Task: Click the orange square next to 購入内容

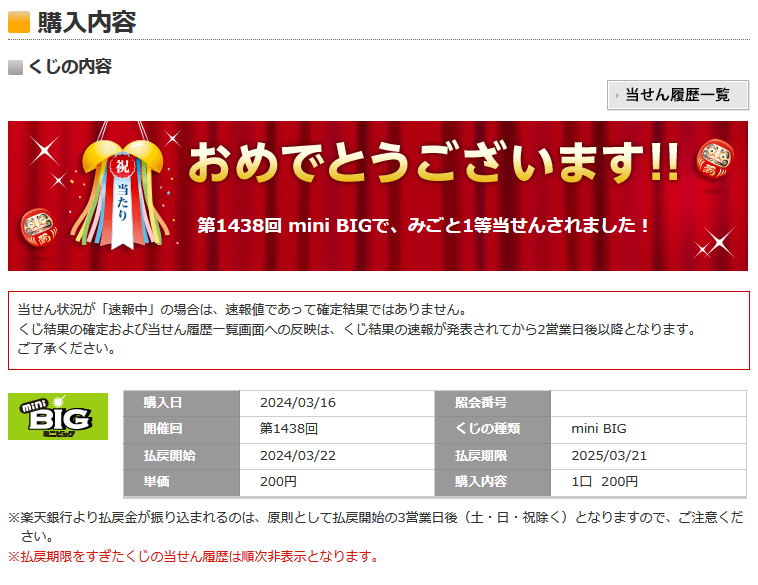Action: point(19,22)
